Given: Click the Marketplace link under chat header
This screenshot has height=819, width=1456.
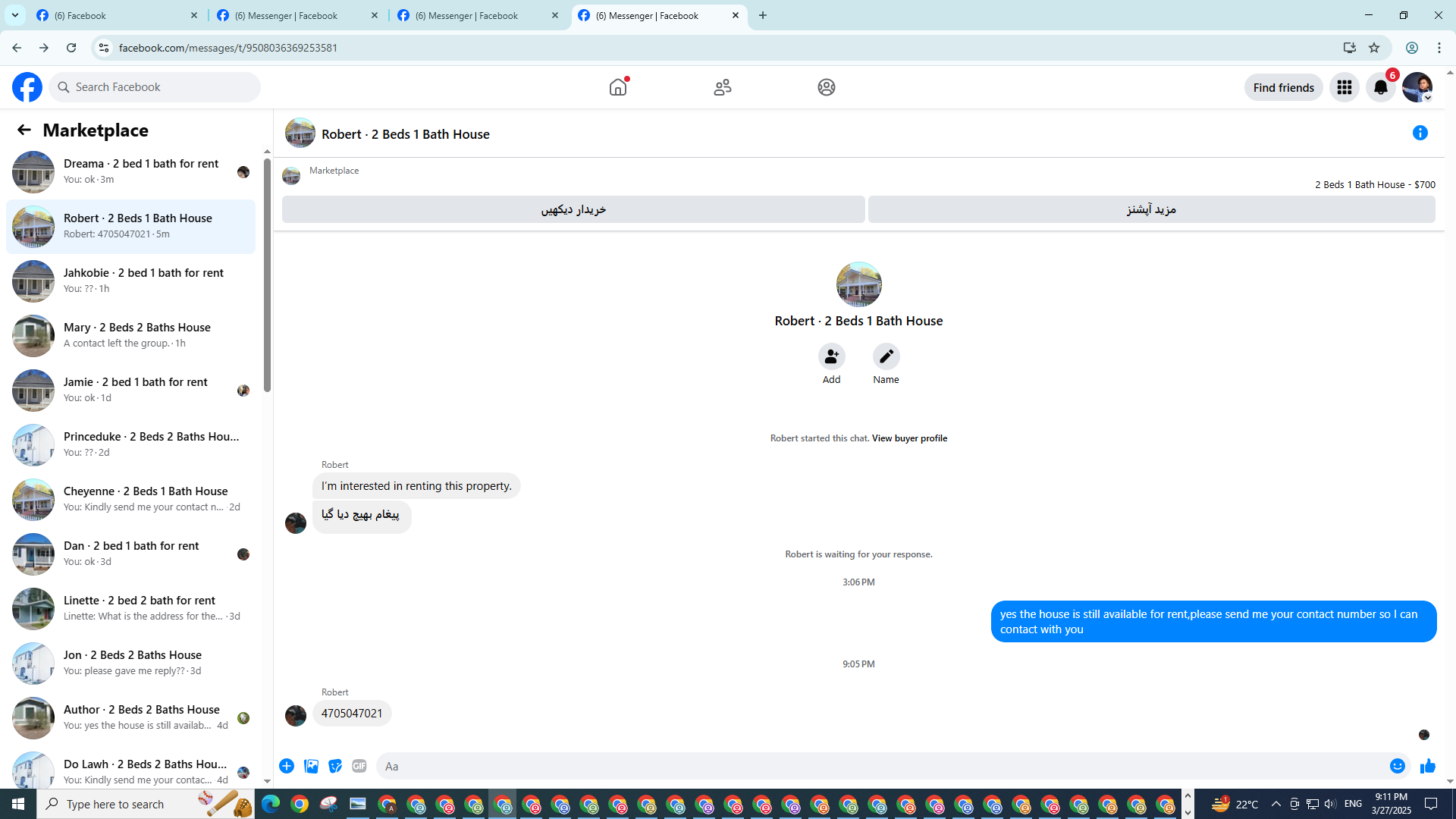Looking at the screenshot, I should pos(334,171).
